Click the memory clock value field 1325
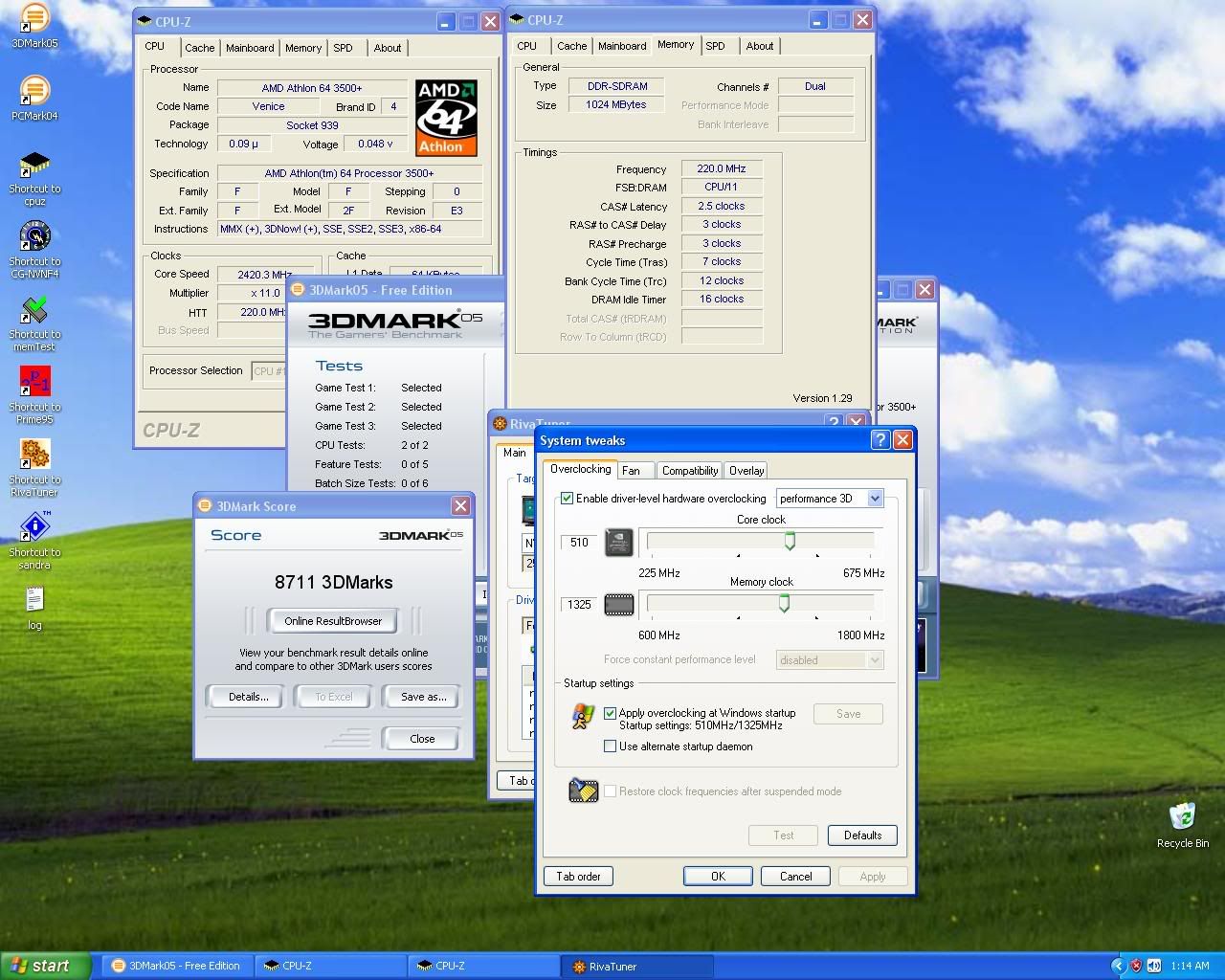This screenshot has height=980, width=1225. pos(579,605)
